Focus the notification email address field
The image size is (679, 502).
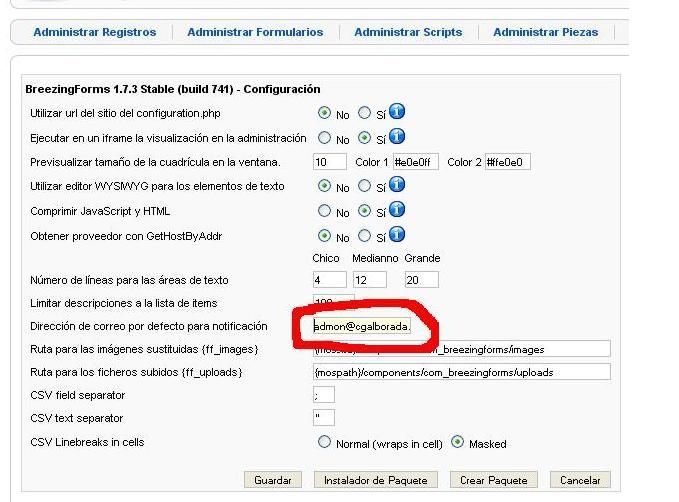tap(362, 326)
